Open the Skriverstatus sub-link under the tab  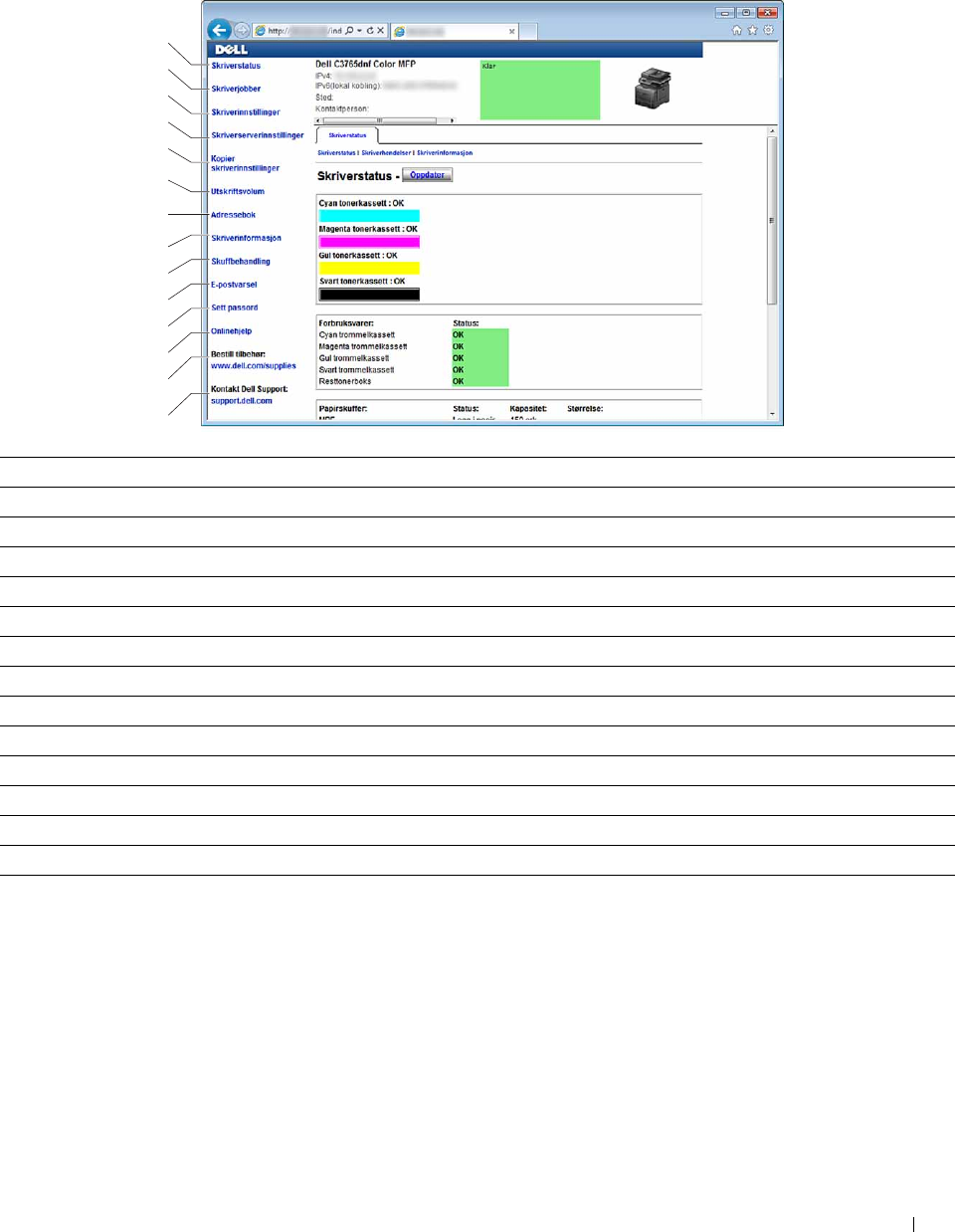[336, 153]
